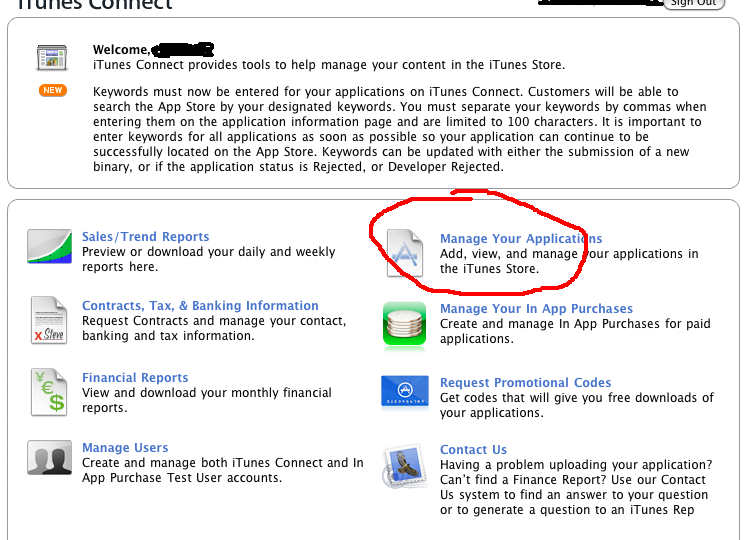Click the blue Promotional Codes card icon
Viewport: 753px width, 540px height.
coord(405,392)
